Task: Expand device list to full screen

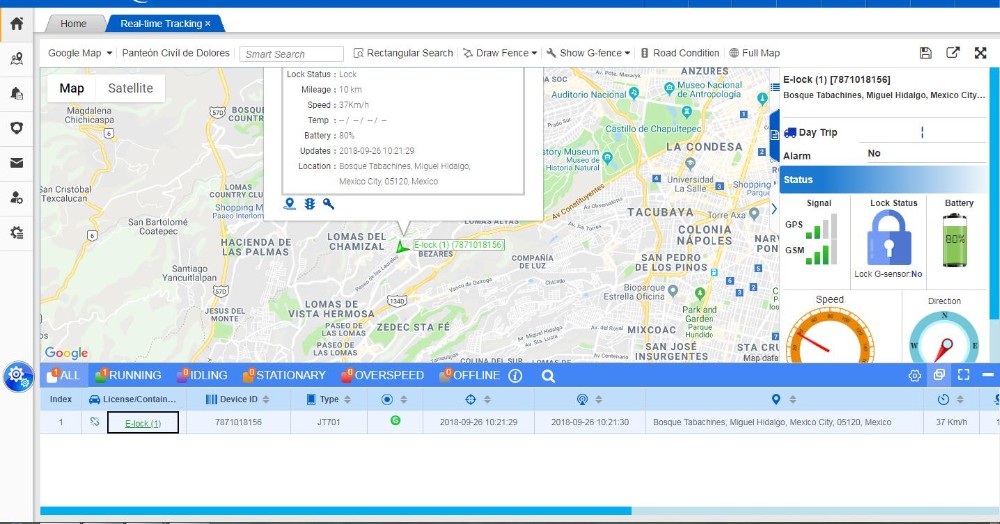Action: pos(964,375)
